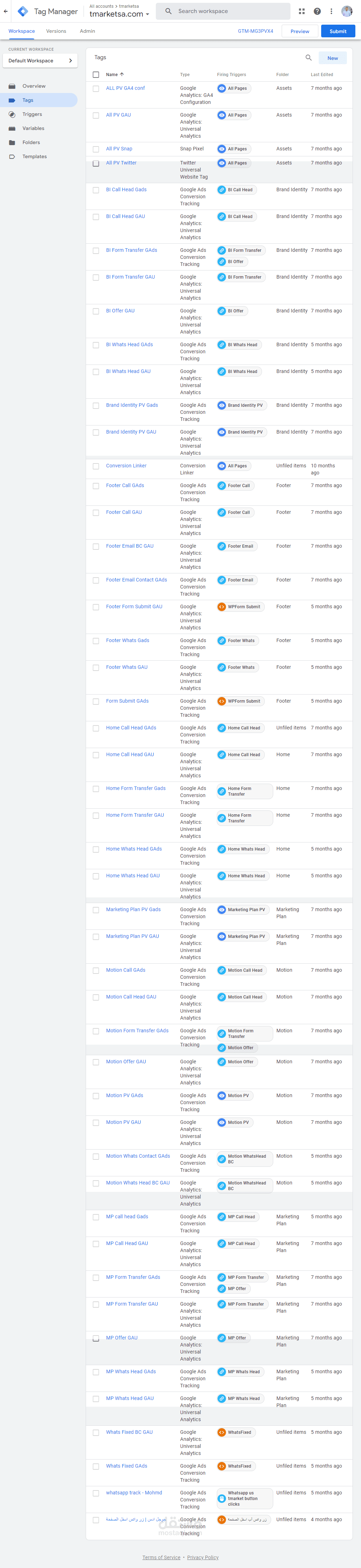361x1568 pixels.
Task: Search tags with the magnifier icon
Action: point(308,58)
